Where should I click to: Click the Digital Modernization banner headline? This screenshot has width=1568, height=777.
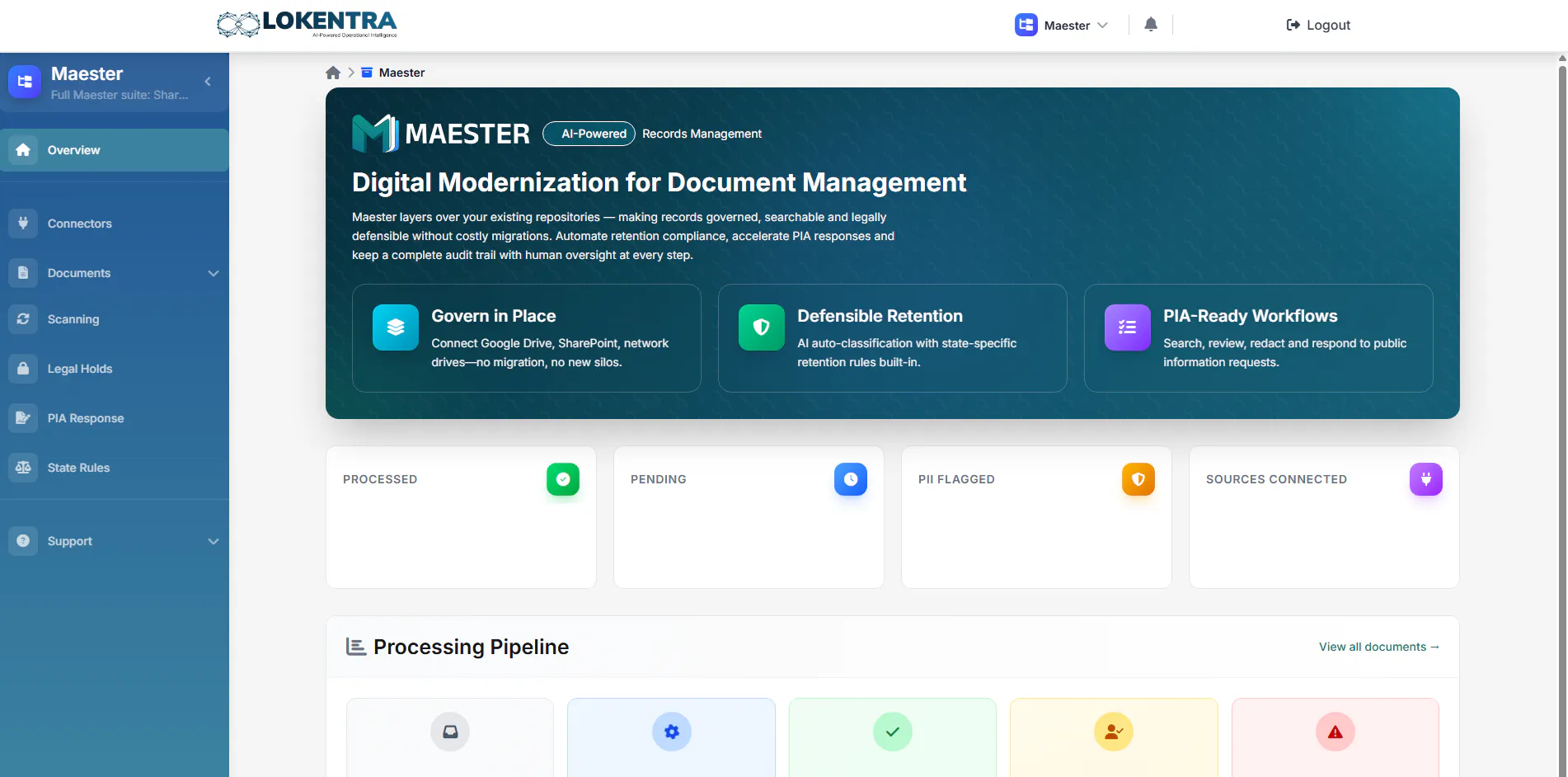(659, 182)
